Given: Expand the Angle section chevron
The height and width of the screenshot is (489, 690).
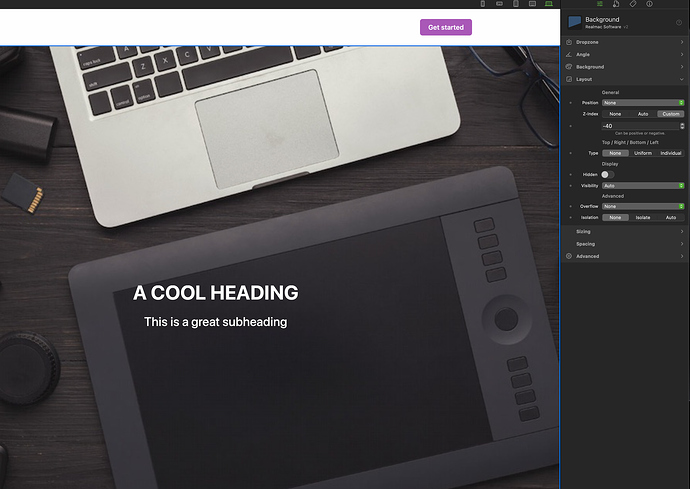Looking at the screenshot, I should click(682, 55).
